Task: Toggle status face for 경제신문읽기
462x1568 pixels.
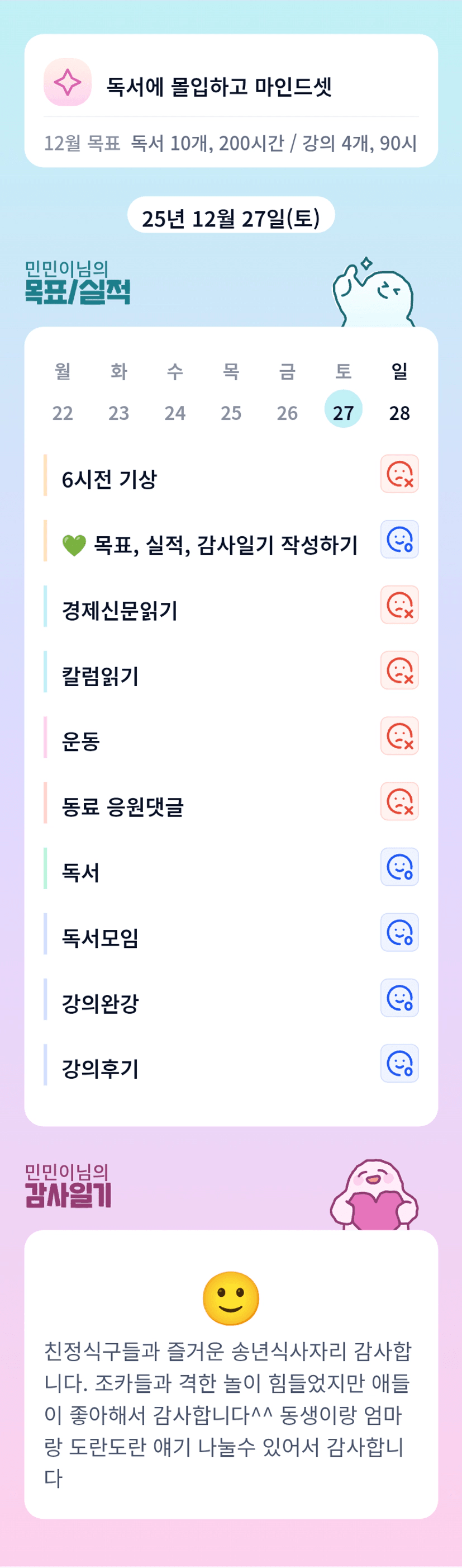Action: tap(399, 605)
